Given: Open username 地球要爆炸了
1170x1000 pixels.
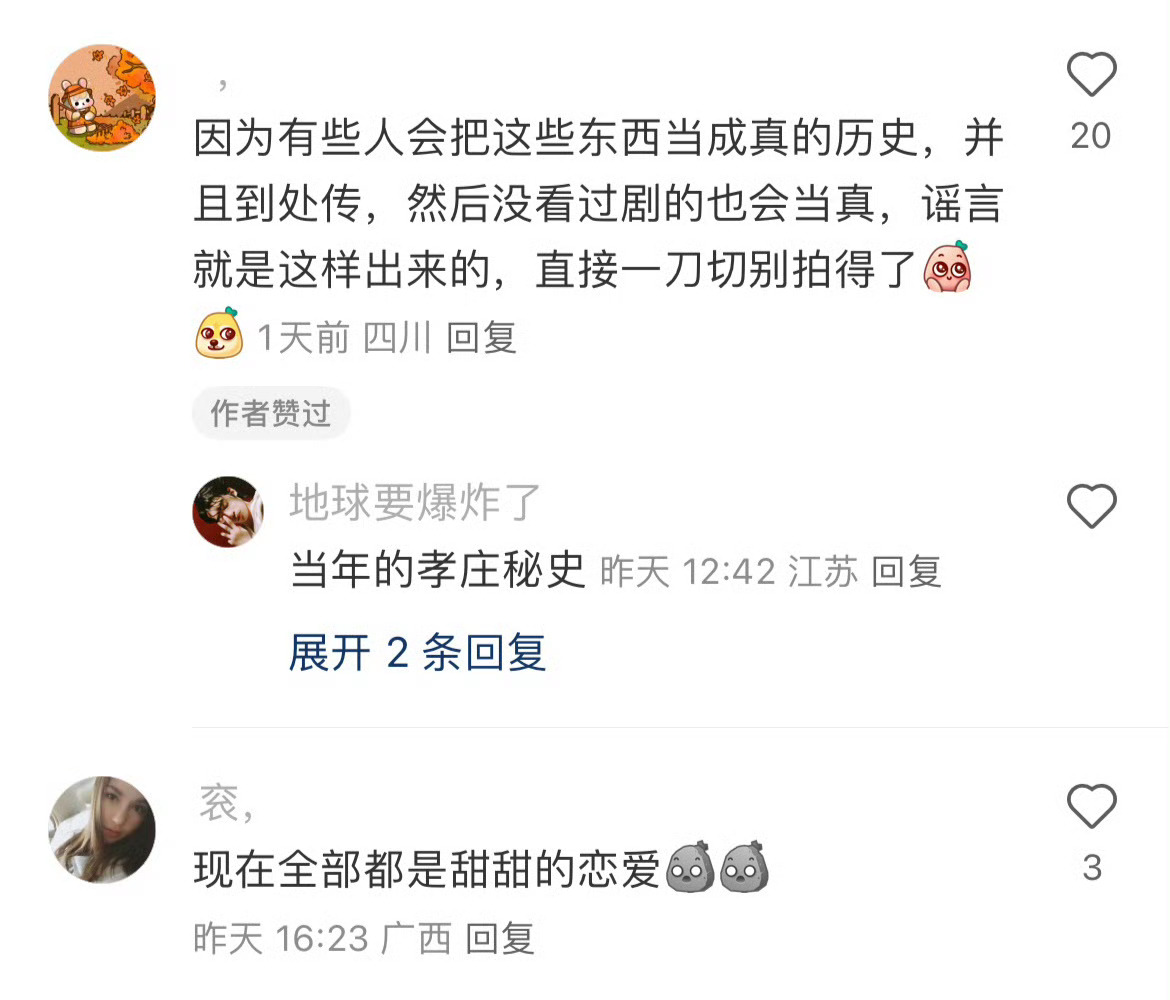Looking at the screenshot, I should tap(415, 502).
